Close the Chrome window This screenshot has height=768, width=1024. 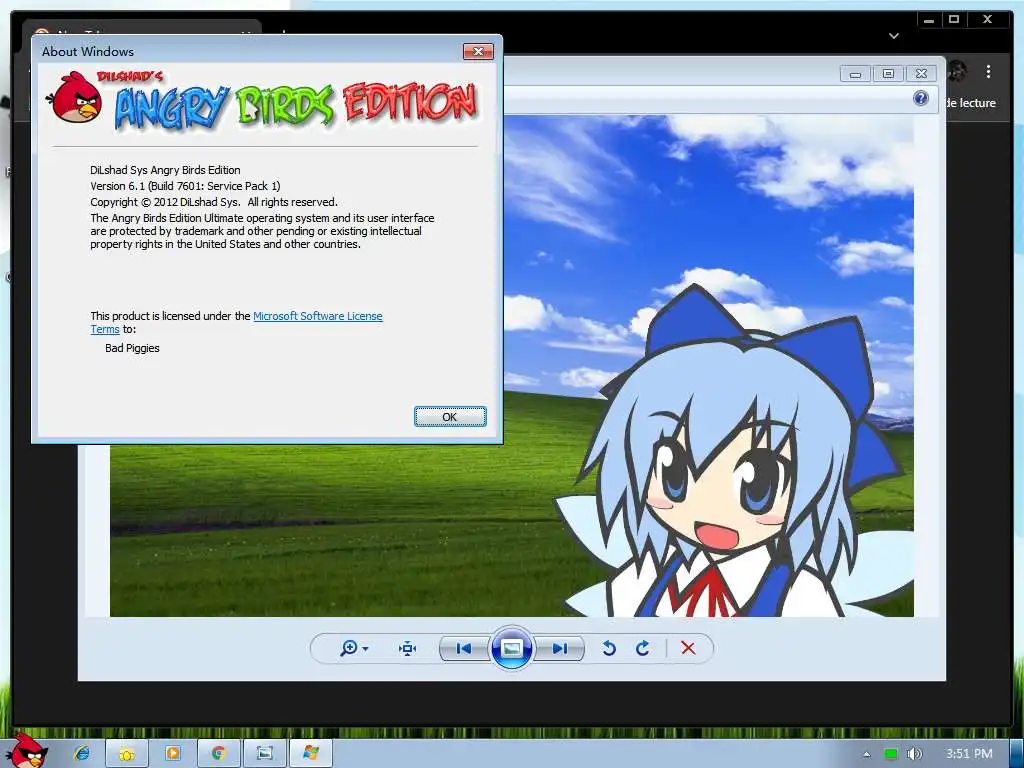tap(988, 20)
